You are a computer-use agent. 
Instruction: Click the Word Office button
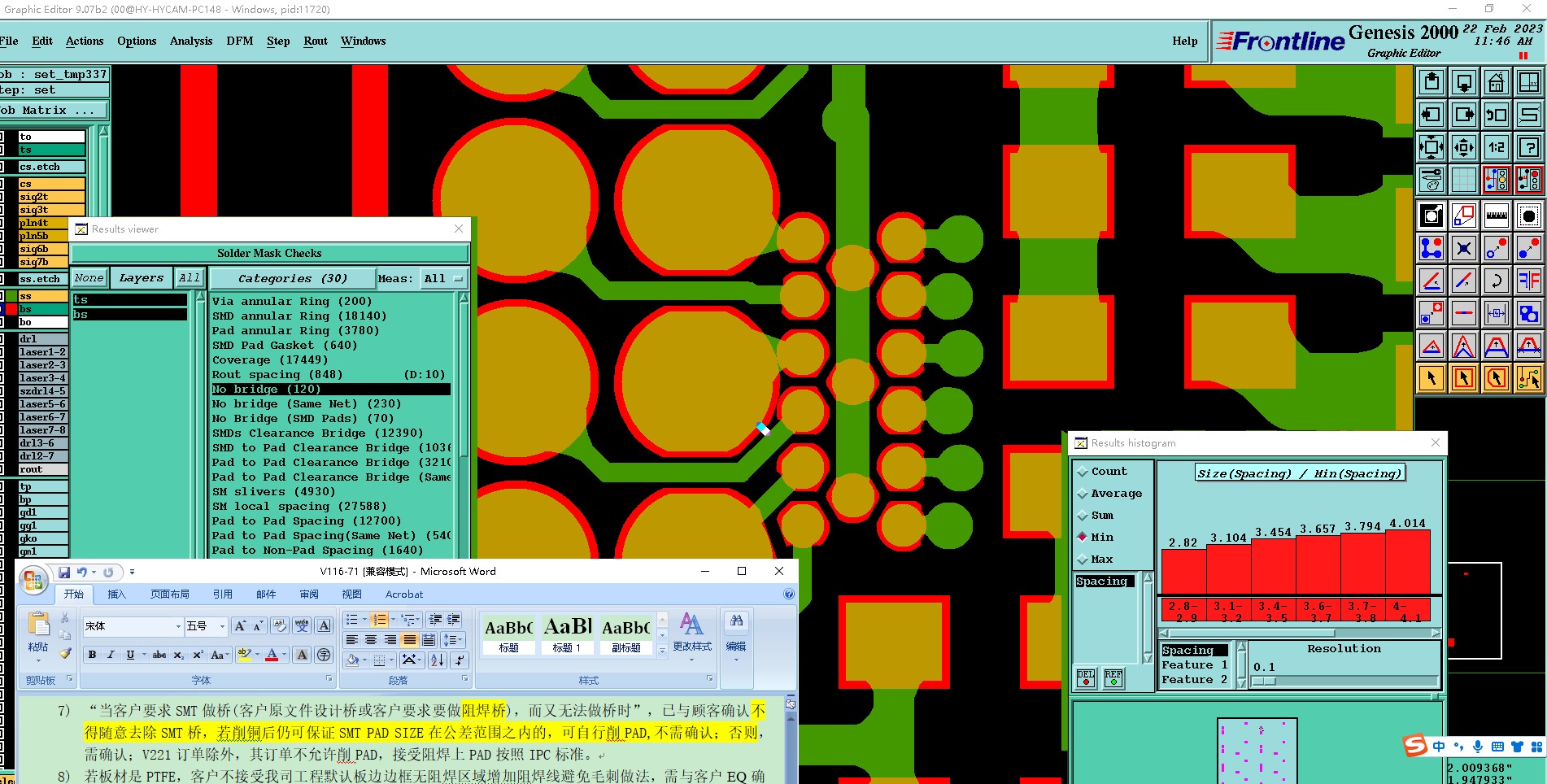pos(33,580)
